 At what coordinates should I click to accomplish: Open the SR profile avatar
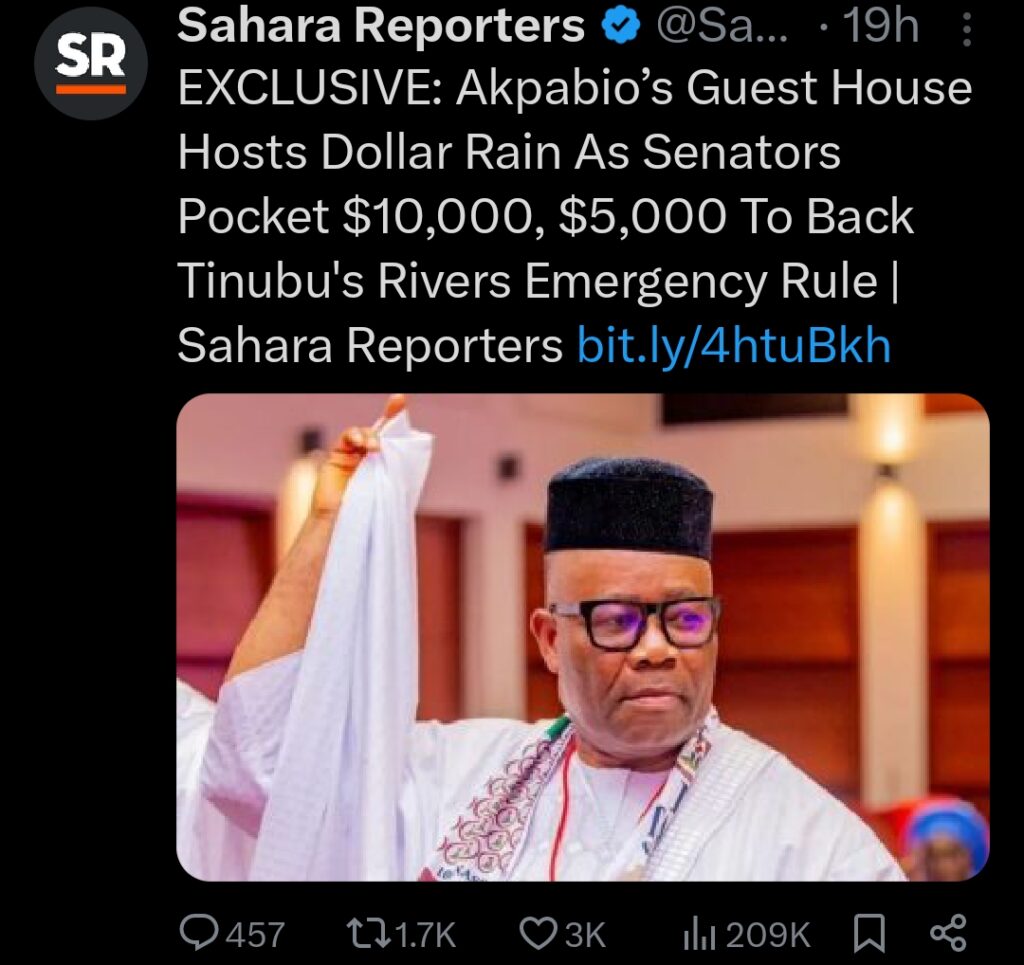(91, 62)
